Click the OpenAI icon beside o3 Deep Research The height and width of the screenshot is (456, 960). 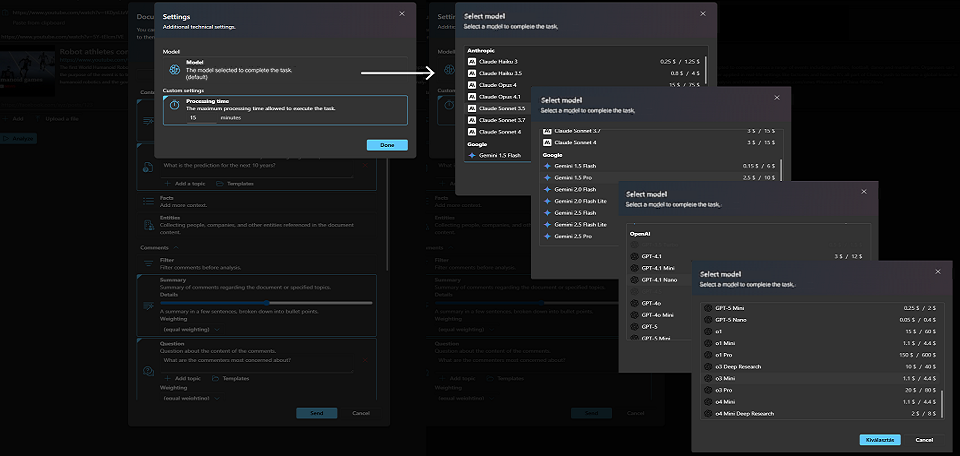click(x=708, y=367)
